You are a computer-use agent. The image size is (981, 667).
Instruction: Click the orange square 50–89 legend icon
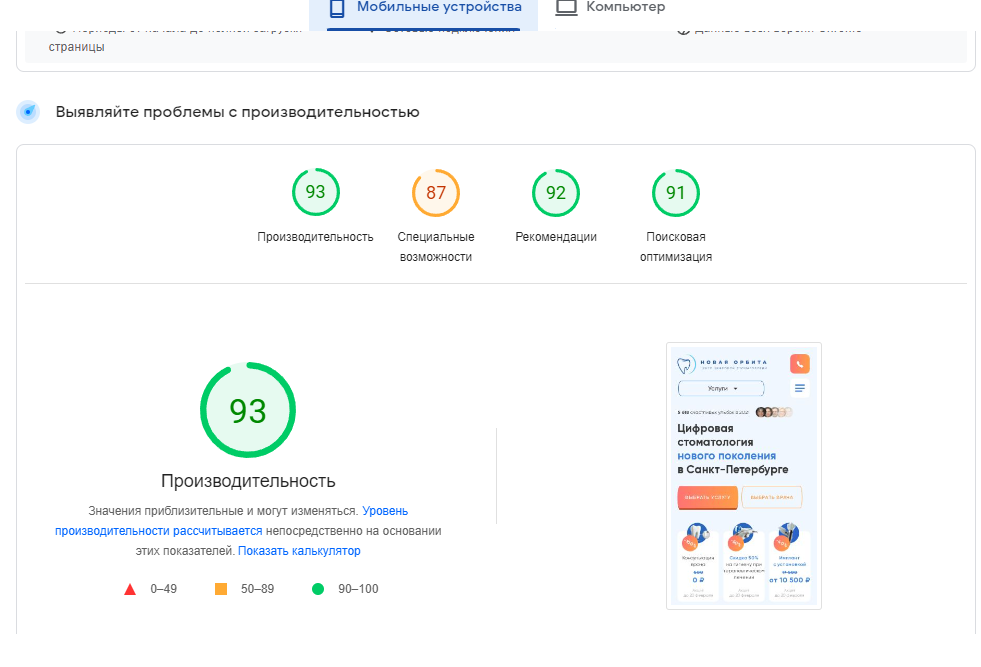[x=221, y=589]
